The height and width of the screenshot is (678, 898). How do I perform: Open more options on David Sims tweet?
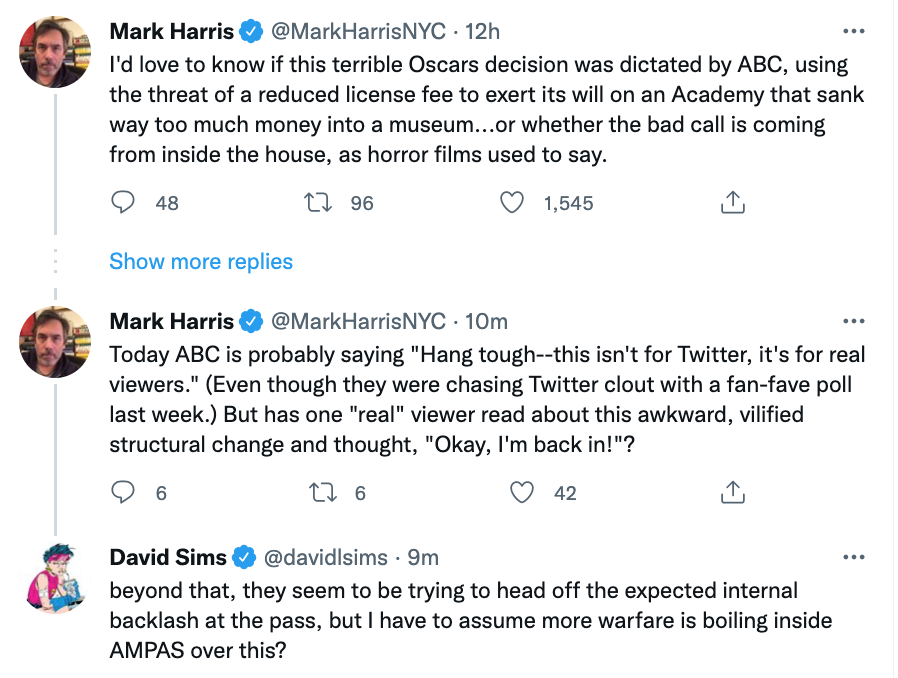click(x=853, y=557)
